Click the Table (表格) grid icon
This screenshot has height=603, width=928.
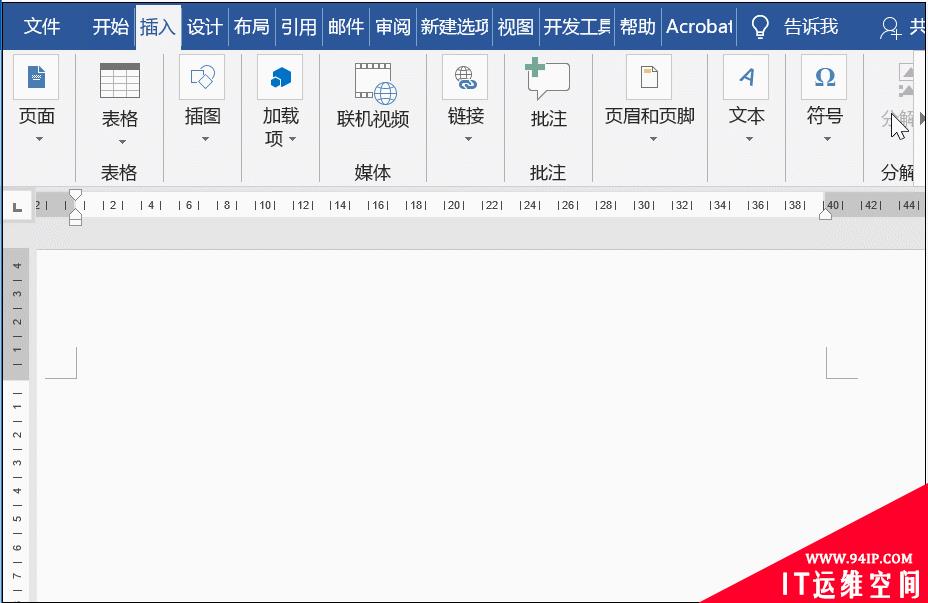tap(120, 80)
